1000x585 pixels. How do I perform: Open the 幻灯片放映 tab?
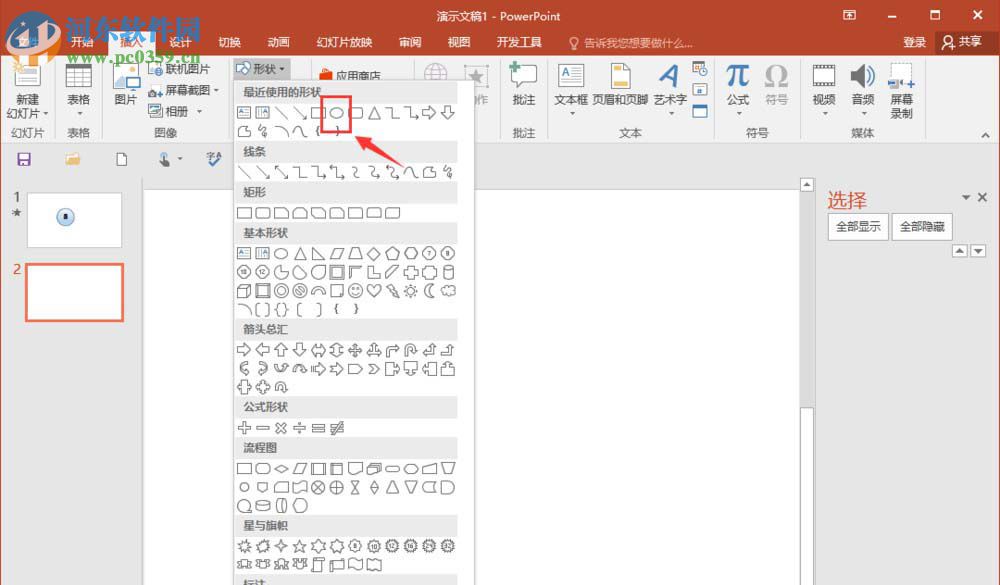[x=345, y=42]
